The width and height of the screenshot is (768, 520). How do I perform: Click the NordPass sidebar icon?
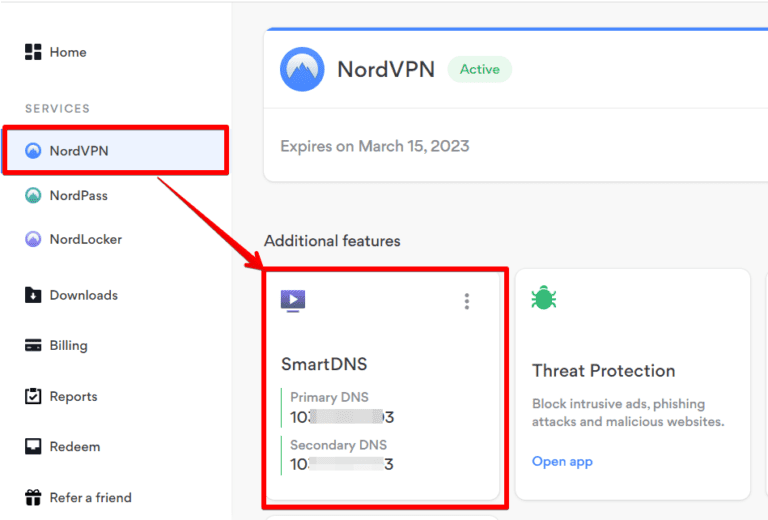pos(33,196)
